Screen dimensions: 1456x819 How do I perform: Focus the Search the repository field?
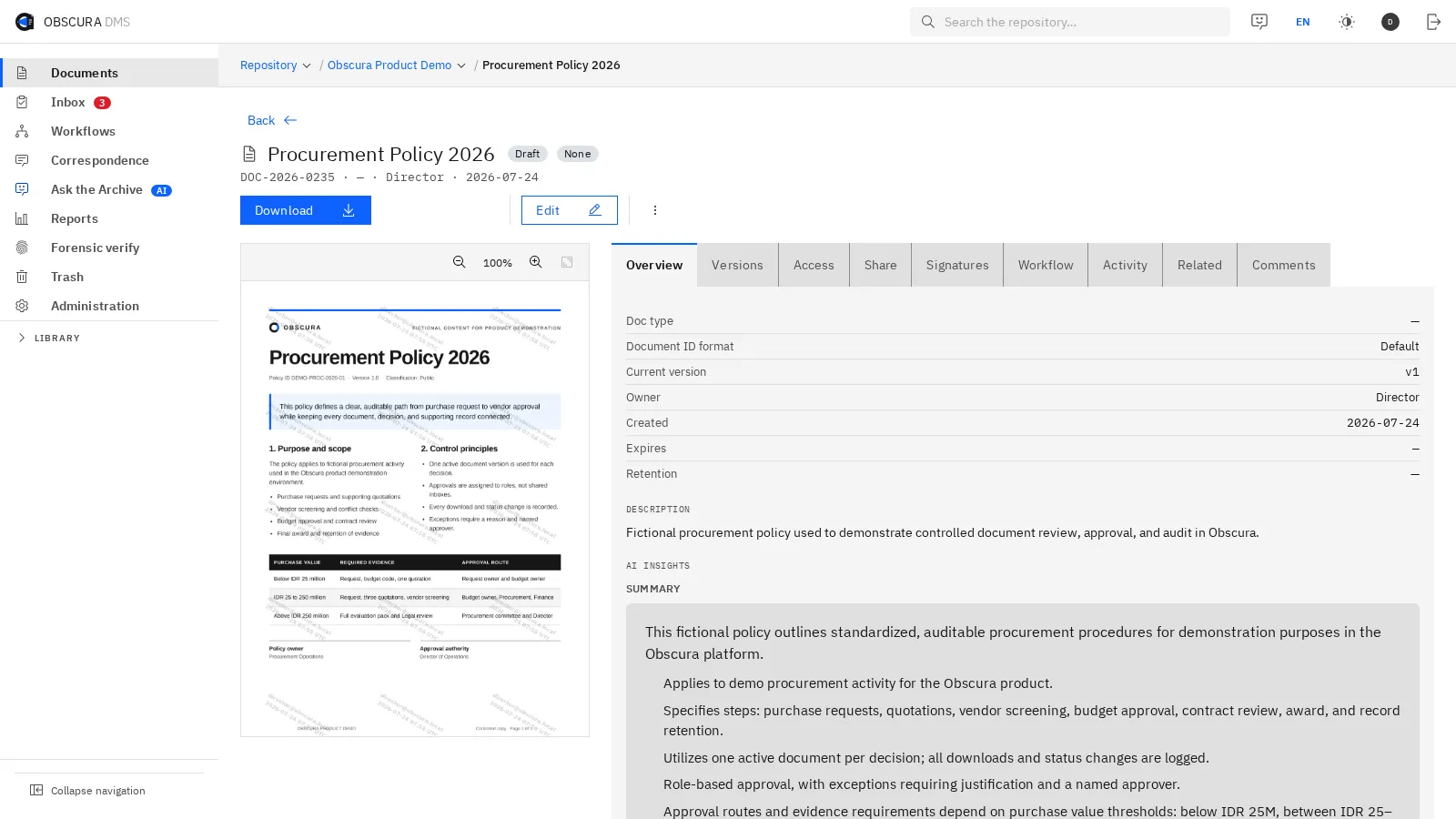pos(1070,22)
